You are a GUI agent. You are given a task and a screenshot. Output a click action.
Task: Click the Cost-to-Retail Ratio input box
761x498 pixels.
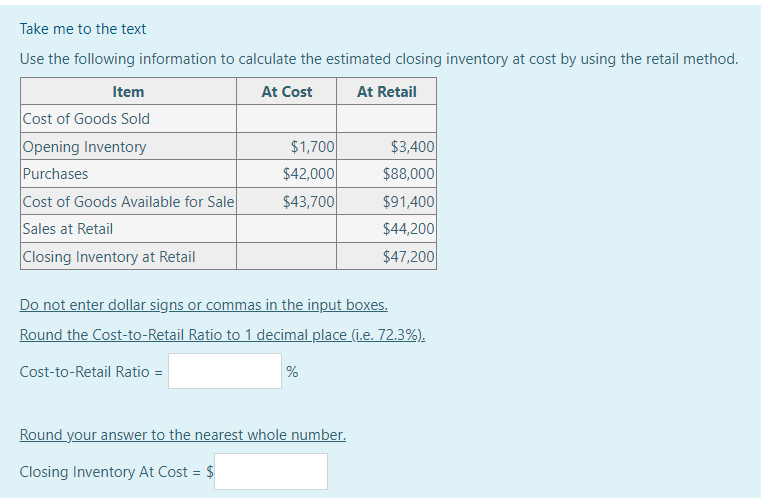pyautogui.click(x=225, y=371)
